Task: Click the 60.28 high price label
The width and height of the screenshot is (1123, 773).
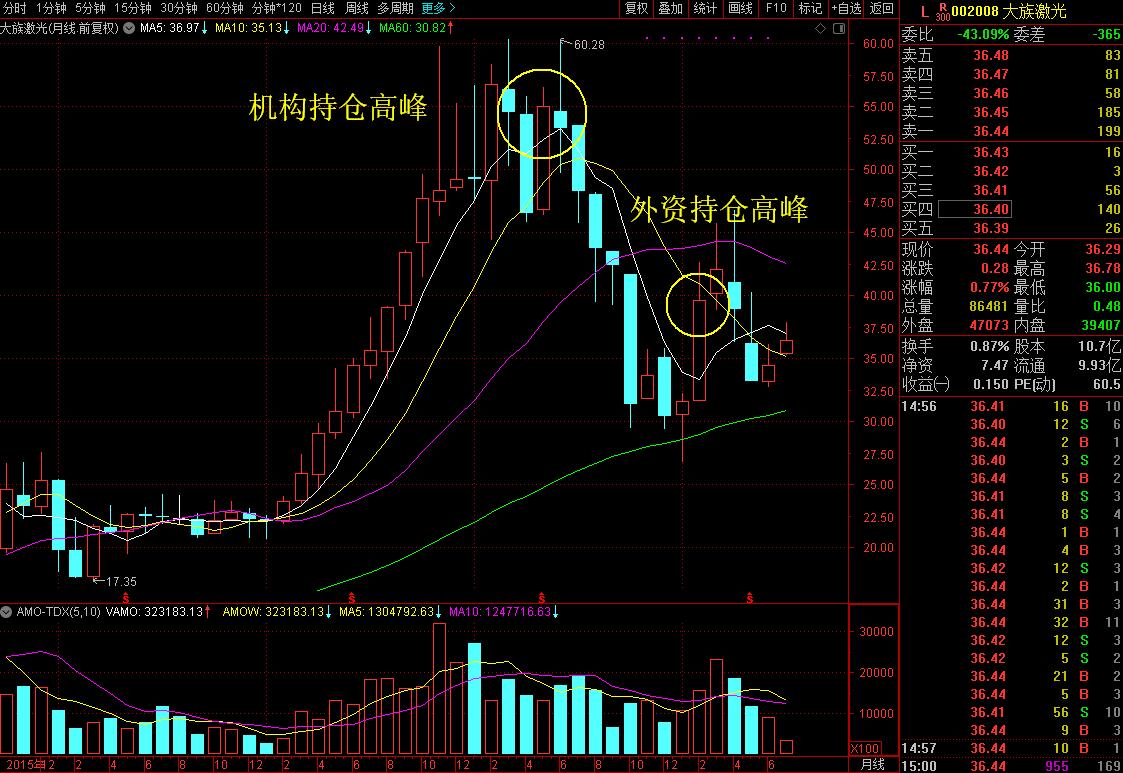Action: pos(589,44)
